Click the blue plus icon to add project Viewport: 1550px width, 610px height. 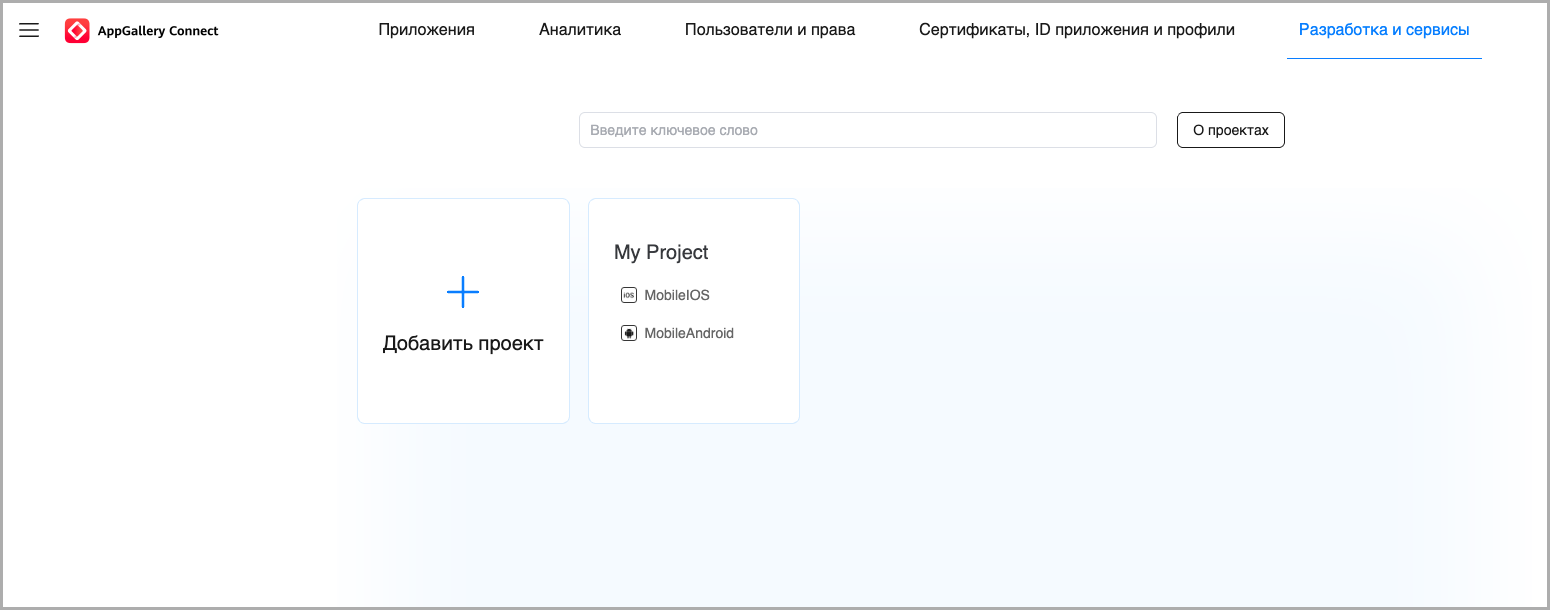(462, 292)
